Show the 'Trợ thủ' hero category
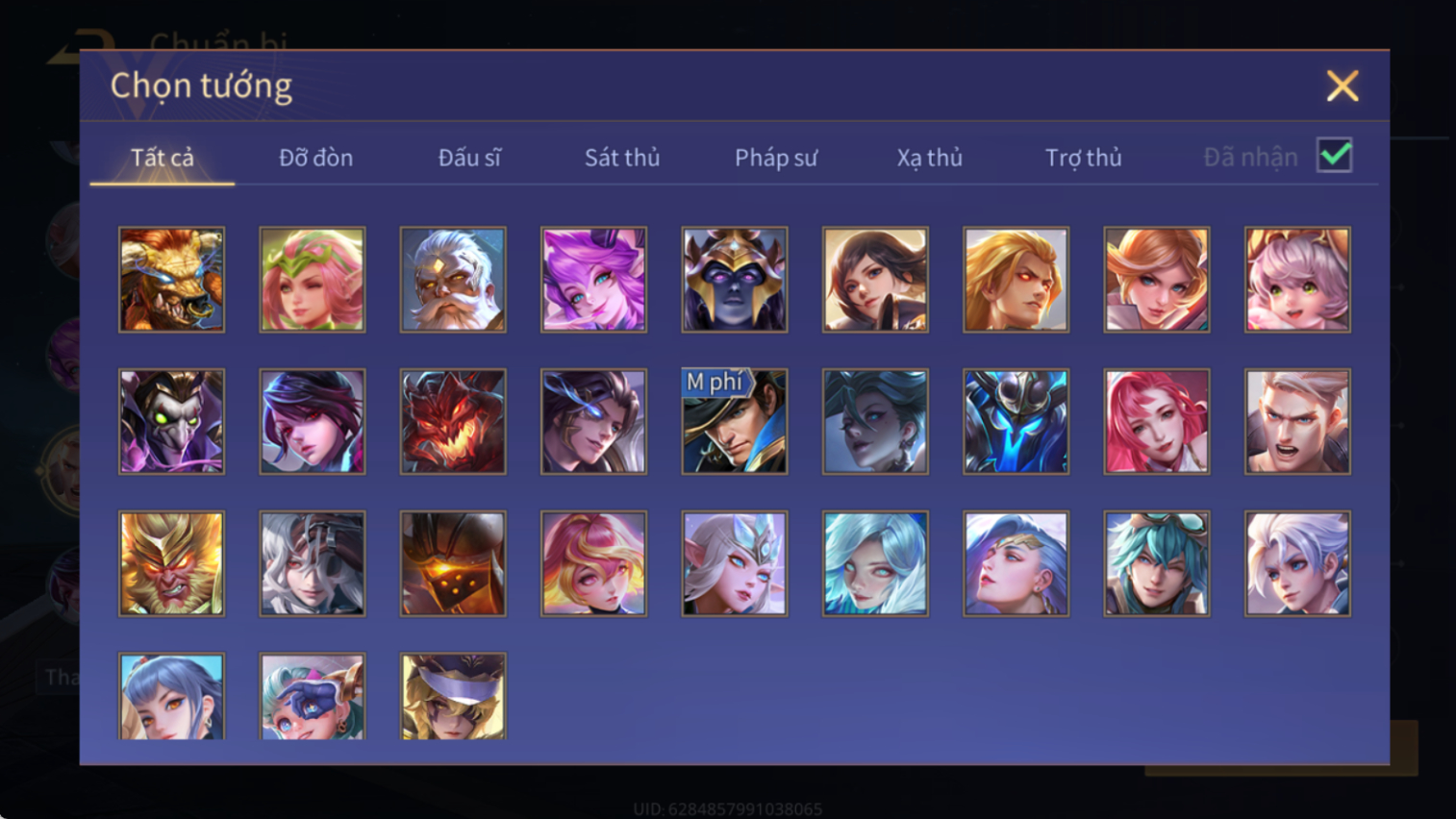Image resolution: width=1456 pixels, height=819 pixels. coord(1084,158)
